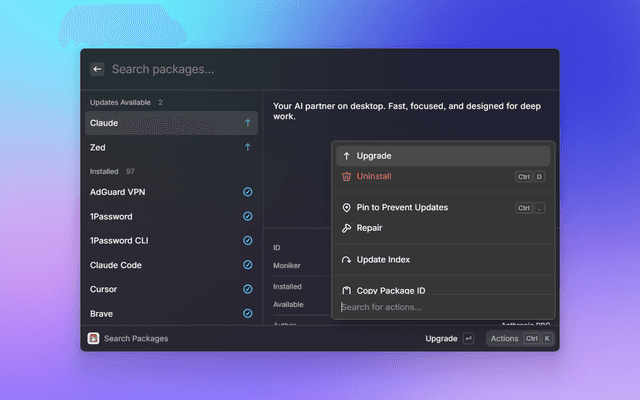
Task: Click the up arrow icon beside Upgrade action
Action: click(346, 156)
